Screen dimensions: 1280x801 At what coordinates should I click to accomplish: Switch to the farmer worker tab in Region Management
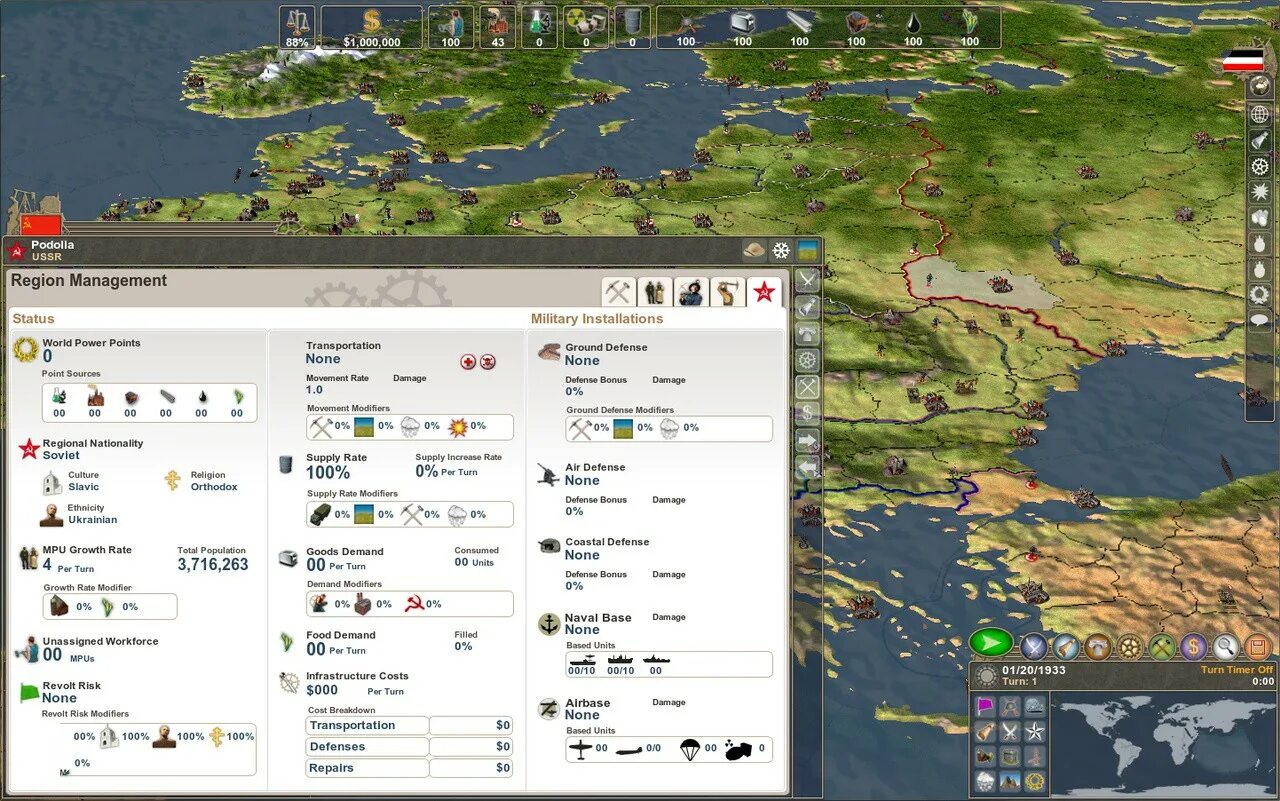691,291
